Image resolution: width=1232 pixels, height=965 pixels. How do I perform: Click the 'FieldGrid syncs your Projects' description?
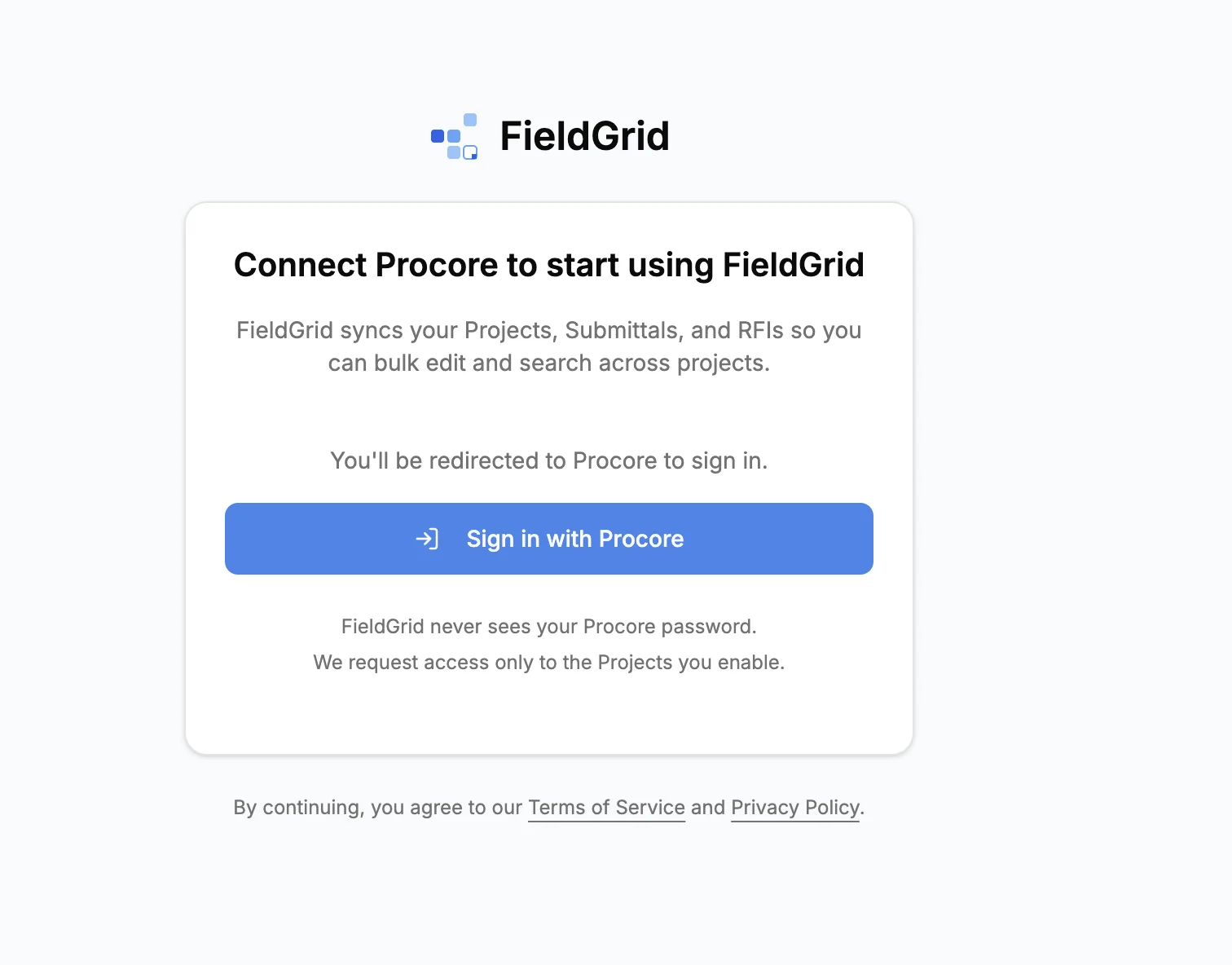click(x=548, y=330)
